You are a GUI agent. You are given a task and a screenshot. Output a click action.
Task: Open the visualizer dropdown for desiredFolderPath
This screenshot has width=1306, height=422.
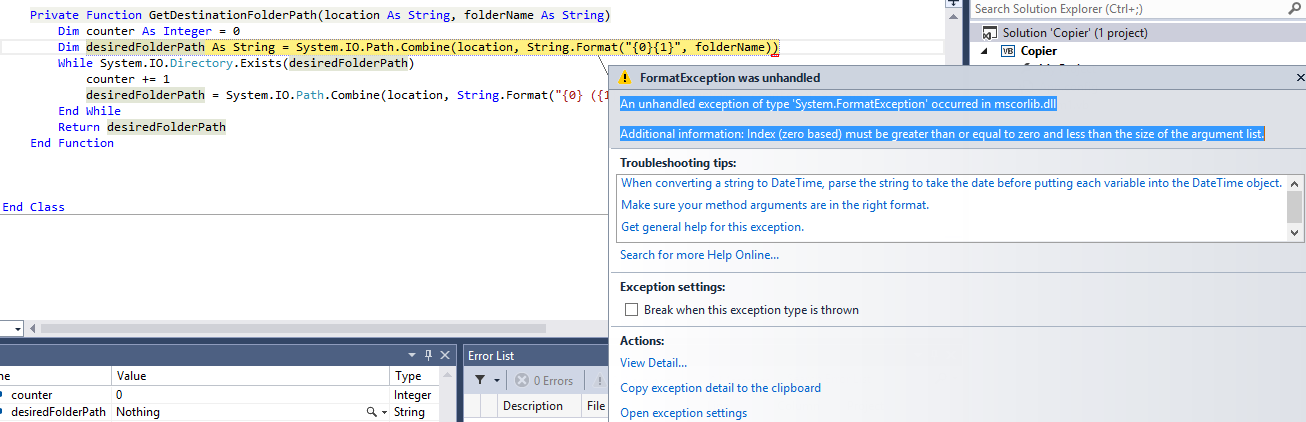click(x=384, y=412)
